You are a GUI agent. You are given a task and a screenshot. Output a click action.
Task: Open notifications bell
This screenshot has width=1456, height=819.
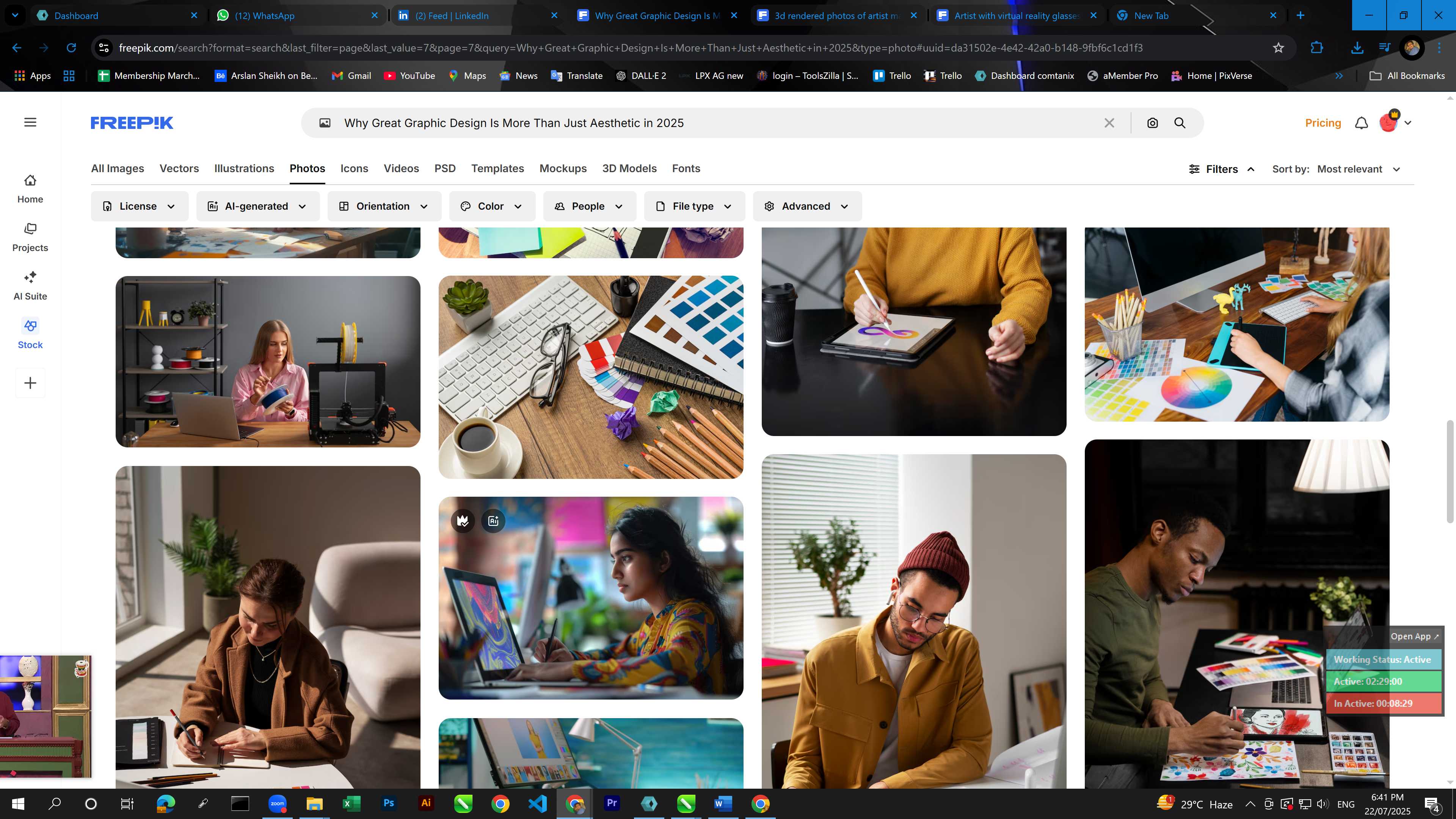(1362, 122)
